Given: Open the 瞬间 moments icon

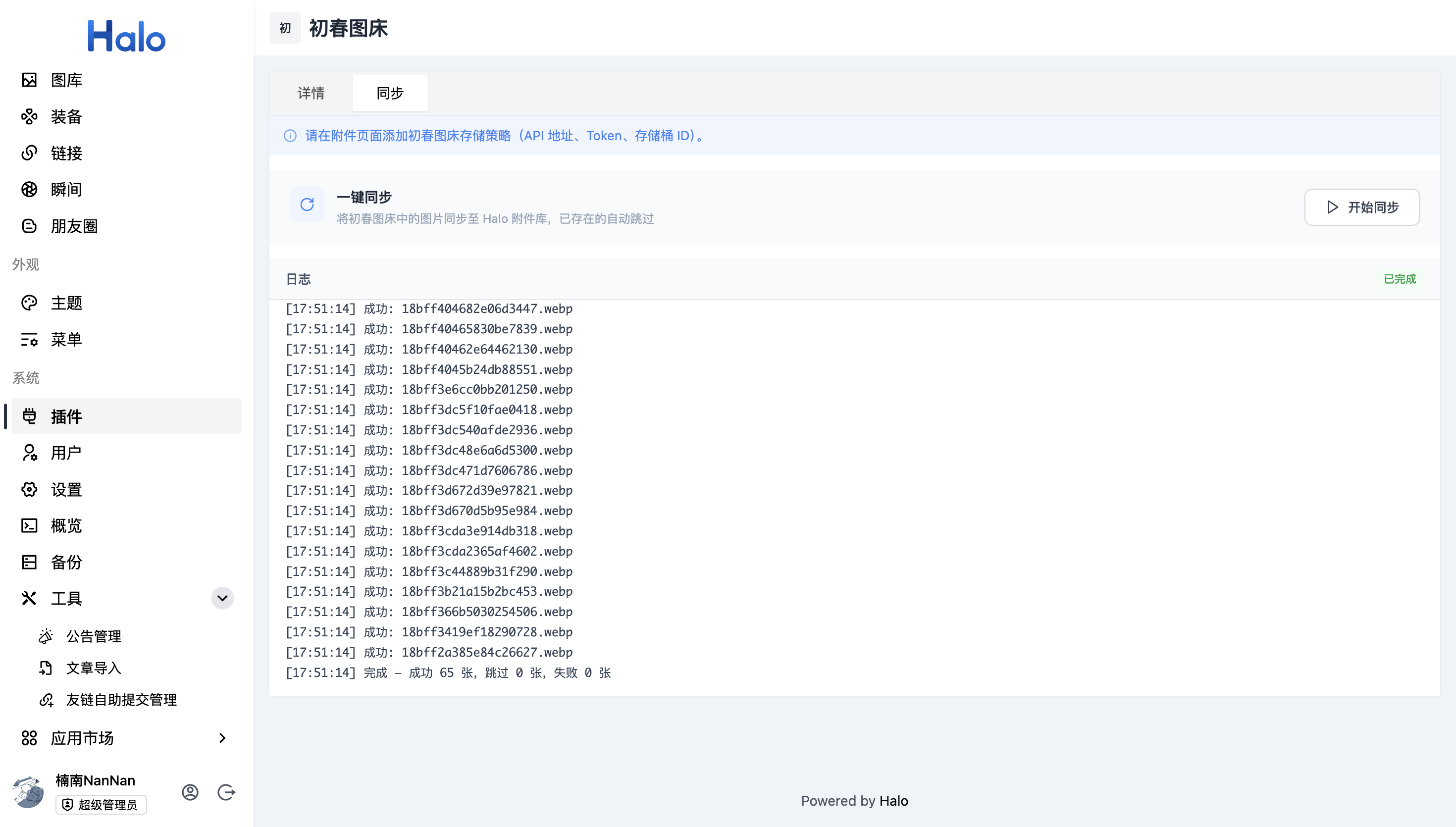Looking at the screenshot, I should click(29, 189).
